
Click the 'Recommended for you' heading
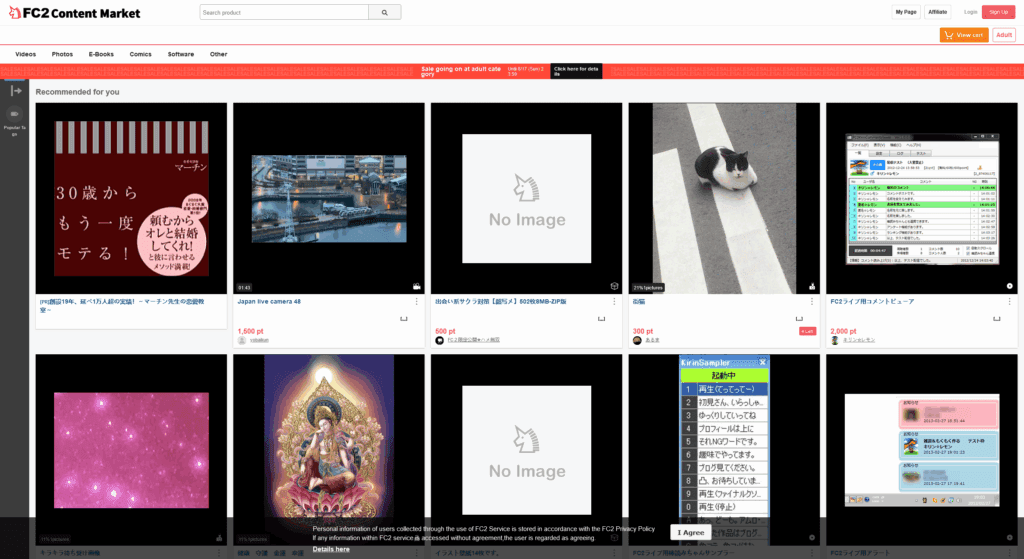click(x=77, y=92)
